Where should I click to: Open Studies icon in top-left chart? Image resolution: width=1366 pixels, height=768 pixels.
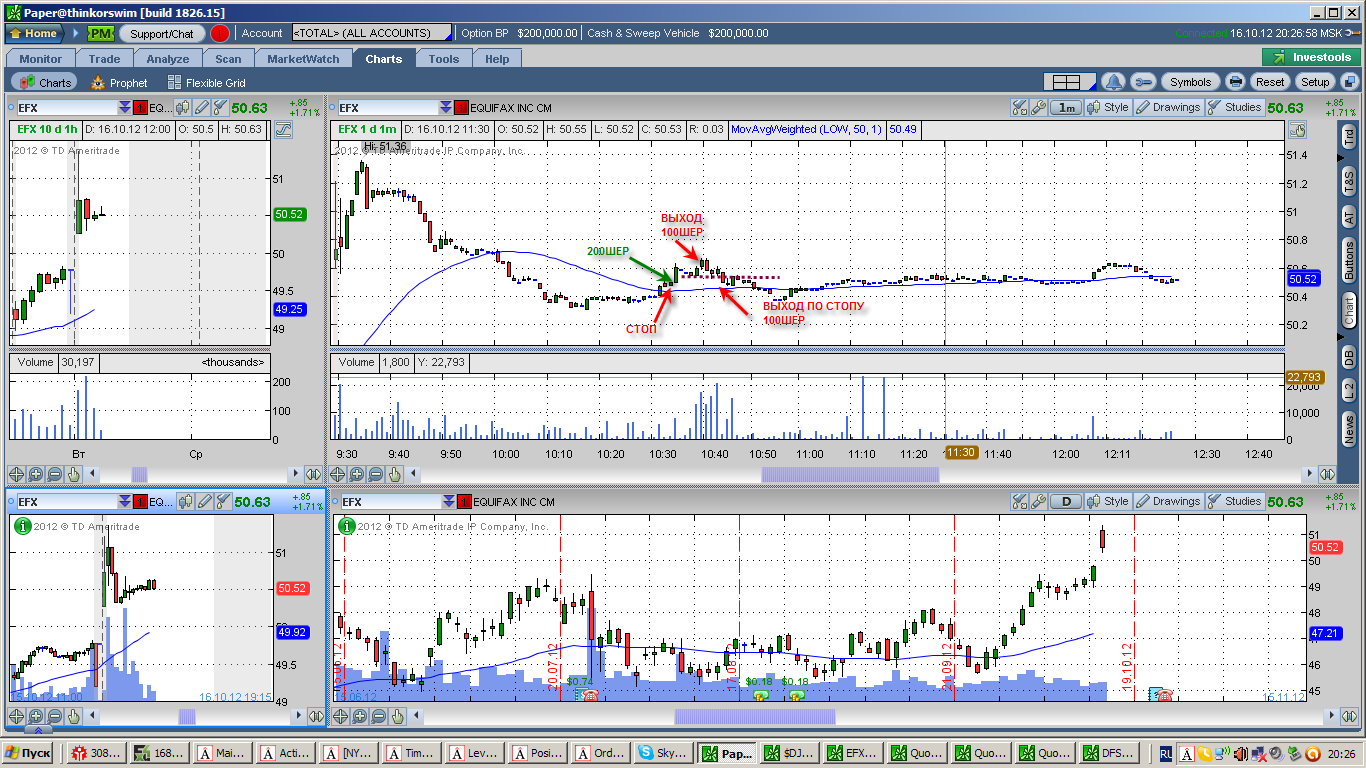[219, 108]
